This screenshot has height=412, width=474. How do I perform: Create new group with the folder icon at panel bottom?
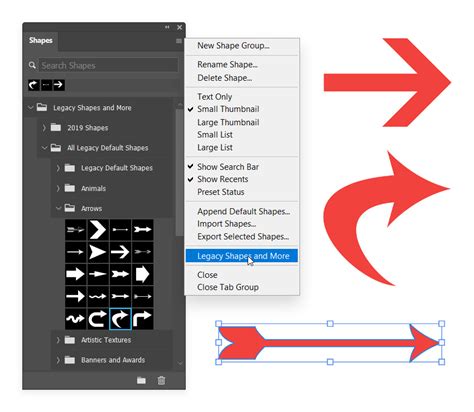click(141, 380)
